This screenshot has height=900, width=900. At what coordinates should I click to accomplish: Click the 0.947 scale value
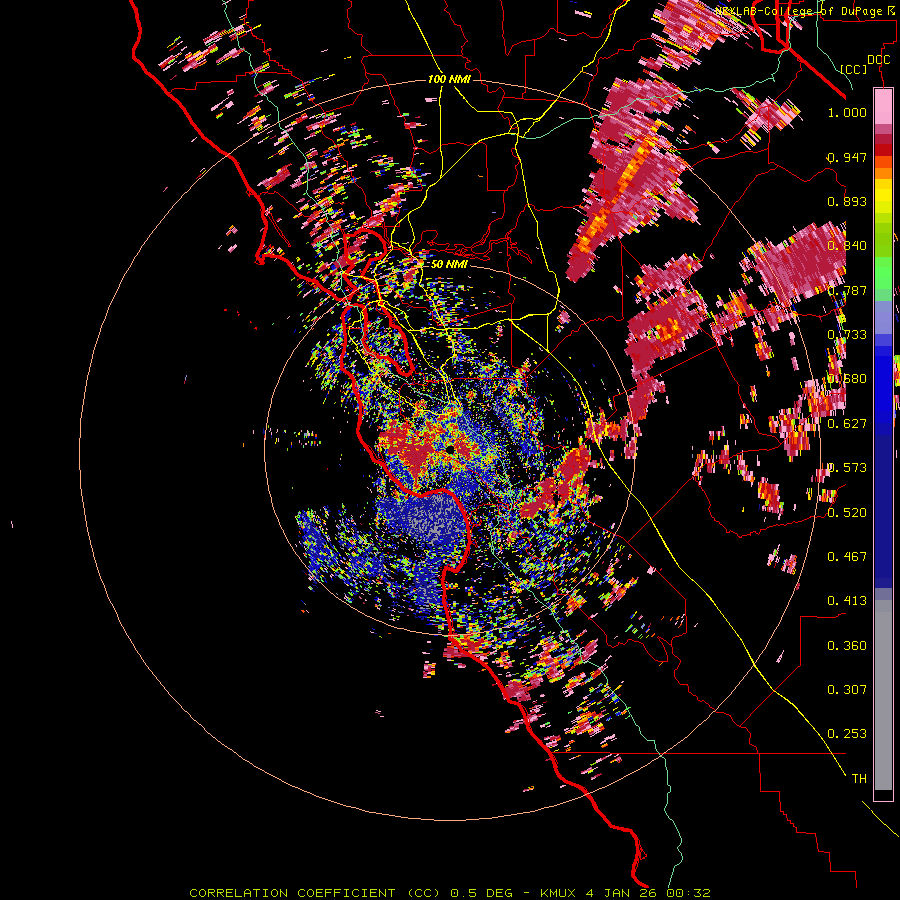tap(847, 157)
